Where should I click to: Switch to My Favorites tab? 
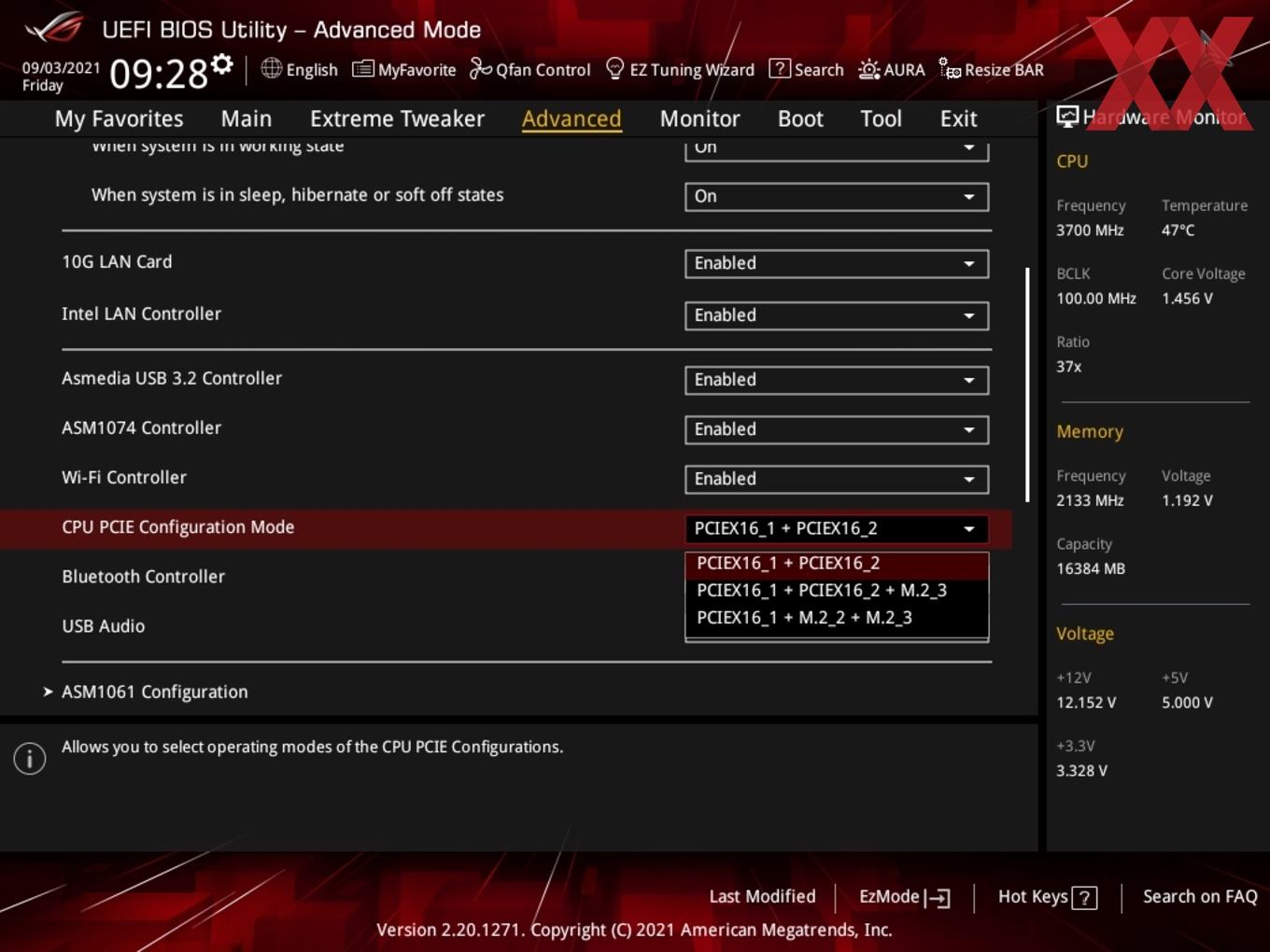coord(119,119)
